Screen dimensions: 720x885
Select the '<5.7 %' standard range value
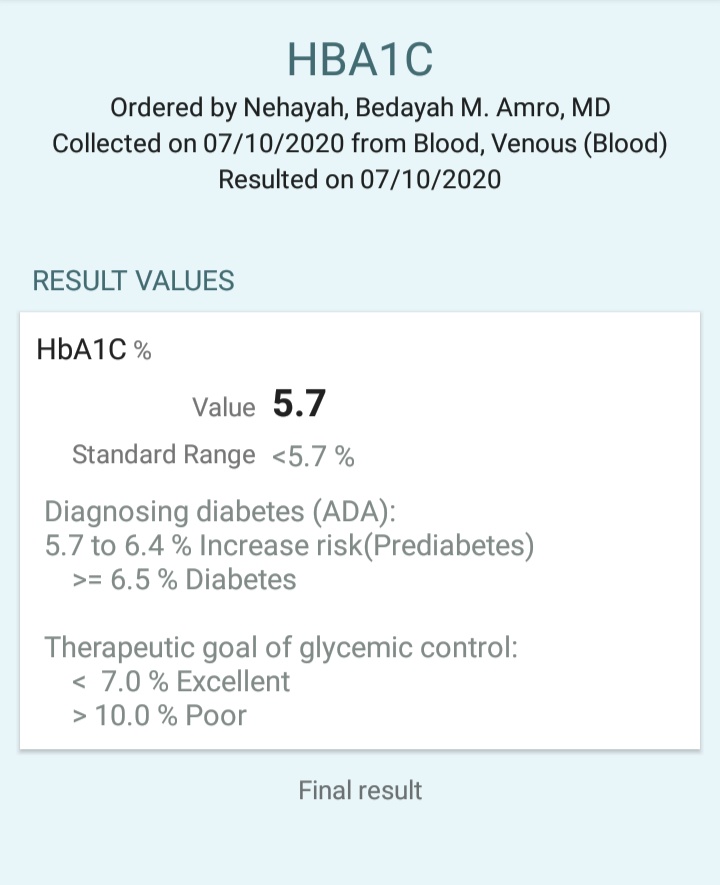tap(313, 457)
